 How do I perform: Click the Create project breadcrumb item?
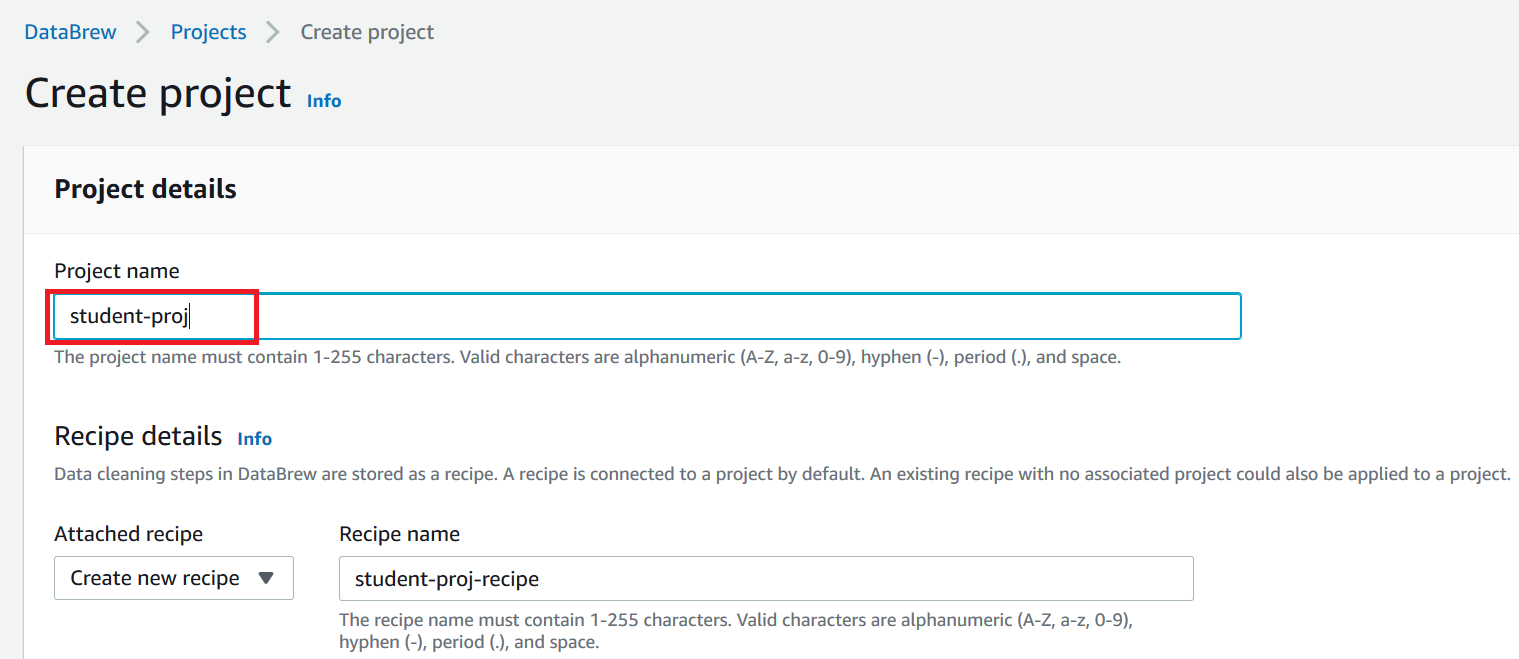coord(367,32)
